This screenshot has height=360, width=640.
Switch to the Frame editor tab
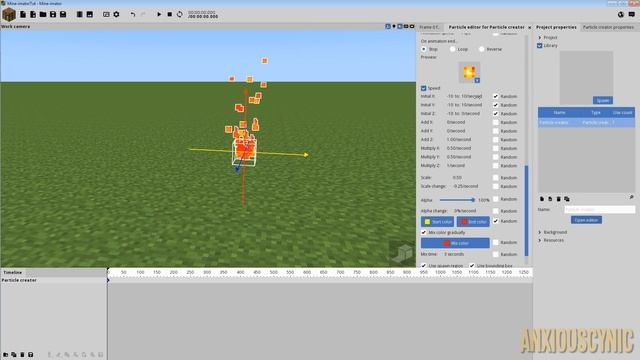point(429,27)
